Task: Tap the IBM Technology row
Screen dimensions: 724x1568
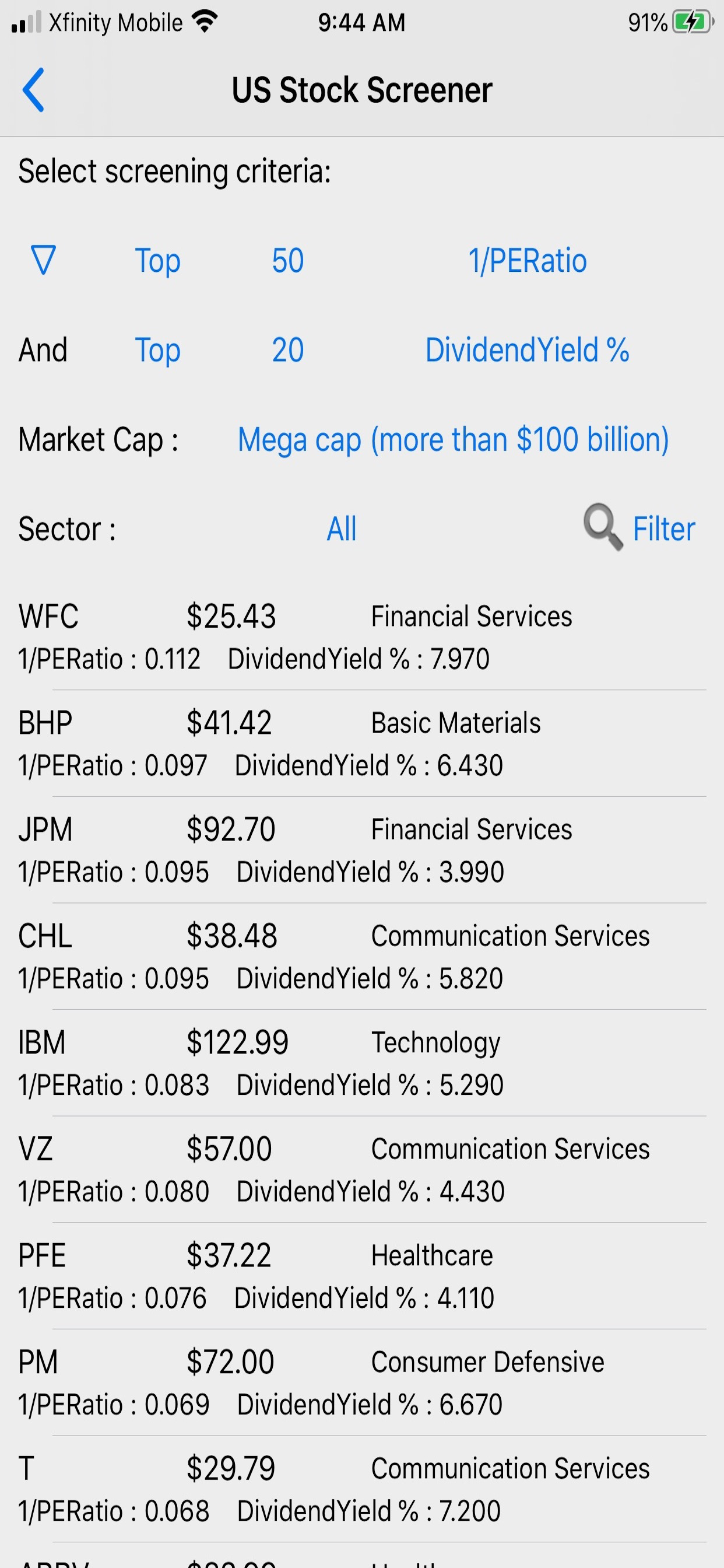Action: [x=362, y=1063]
